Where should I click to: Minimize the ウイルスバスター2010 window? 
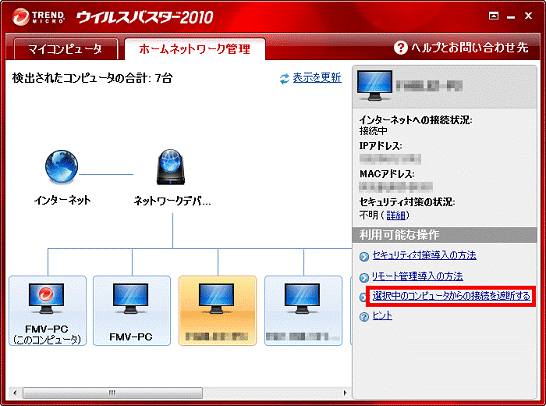click(x=511, y=17)
